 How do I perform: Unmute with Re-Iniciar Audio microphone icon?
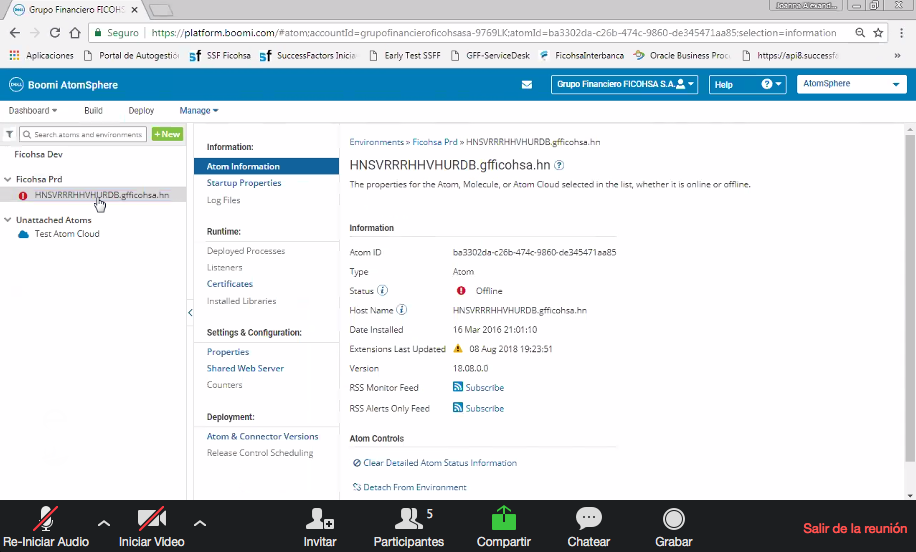click(46, 518)
